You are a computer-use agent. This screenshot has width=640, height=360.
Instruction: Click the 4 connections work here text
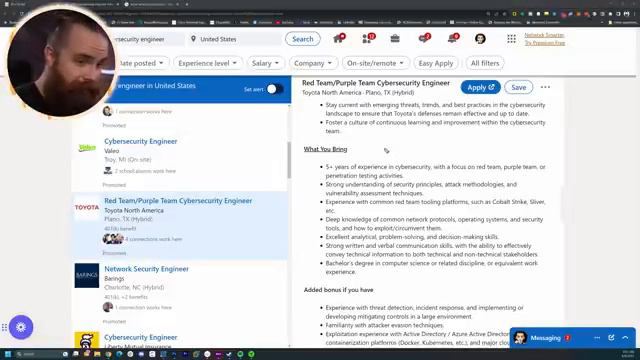click(x=153, y=239)
